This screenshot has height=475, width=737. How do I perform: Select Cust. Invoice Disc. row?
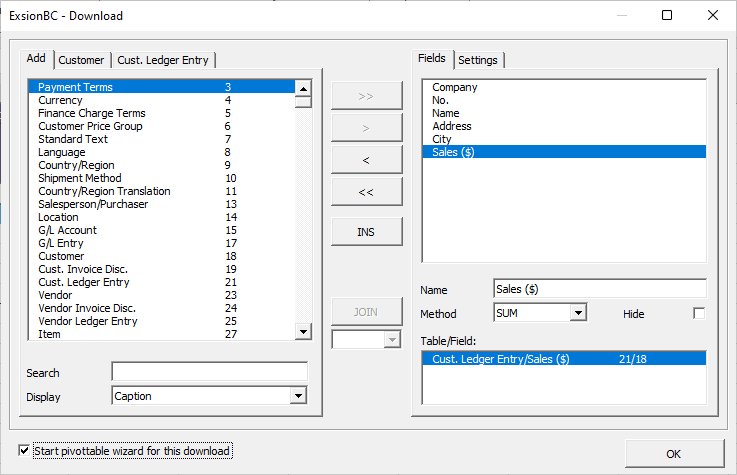click(162, 269)
